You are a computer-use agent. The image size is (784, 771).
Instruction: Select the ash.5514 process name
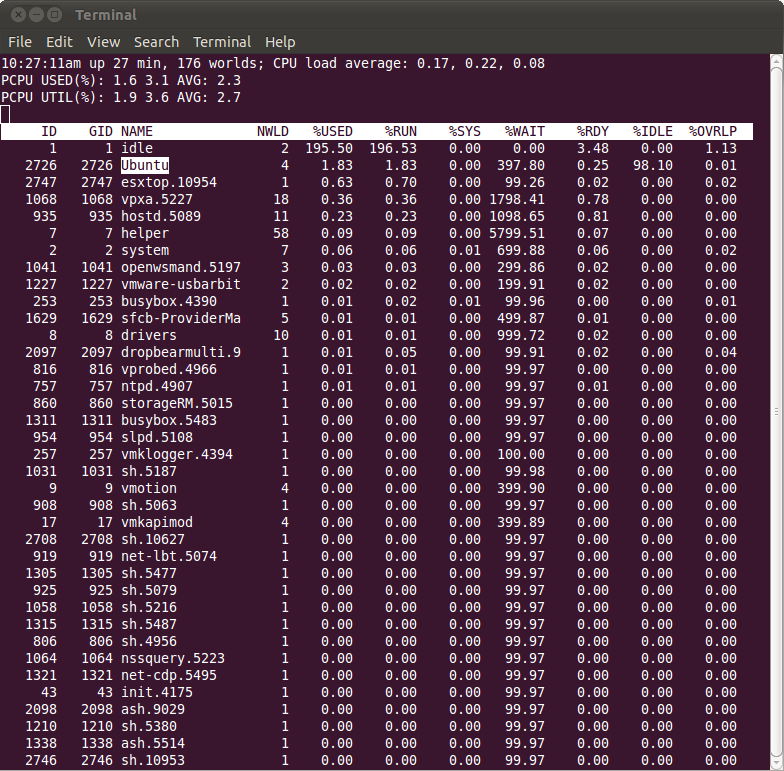click(153, 744)
